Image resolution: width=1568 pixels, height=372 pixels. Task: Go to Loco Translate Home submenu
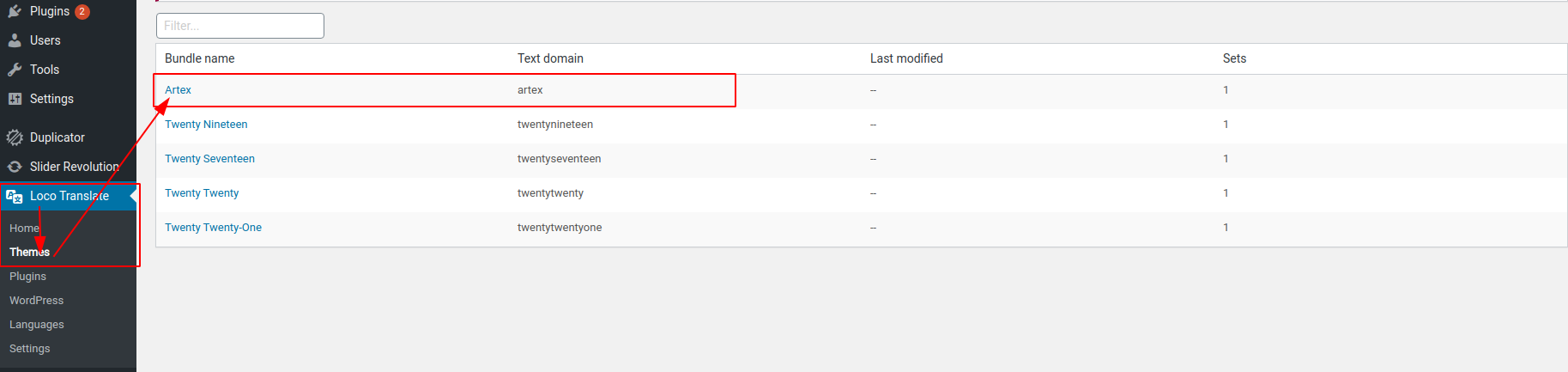click(x=24, y=229)
